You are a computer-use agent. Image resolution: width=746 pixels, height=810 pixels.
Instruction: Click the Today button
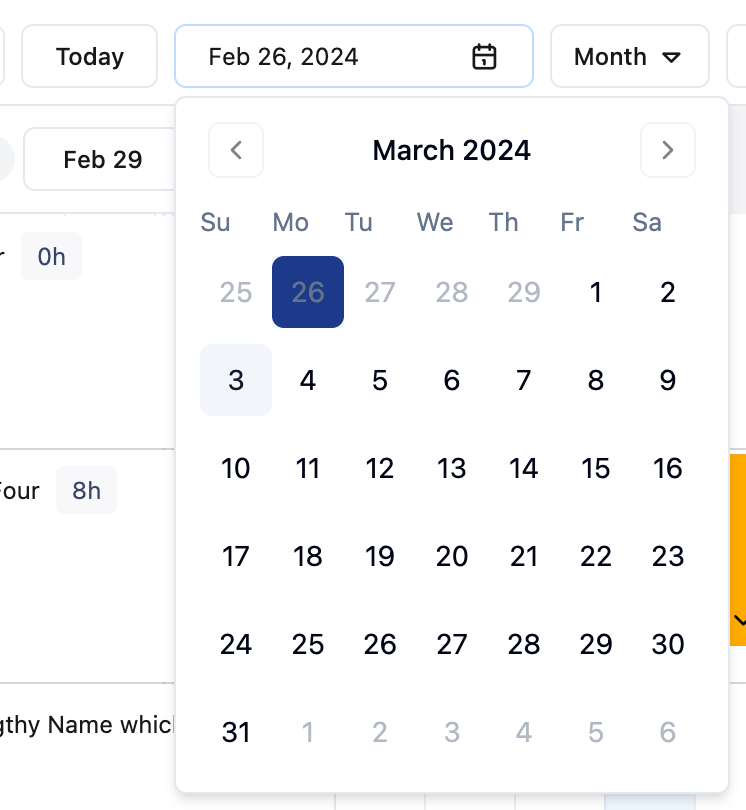coord(90,57)
